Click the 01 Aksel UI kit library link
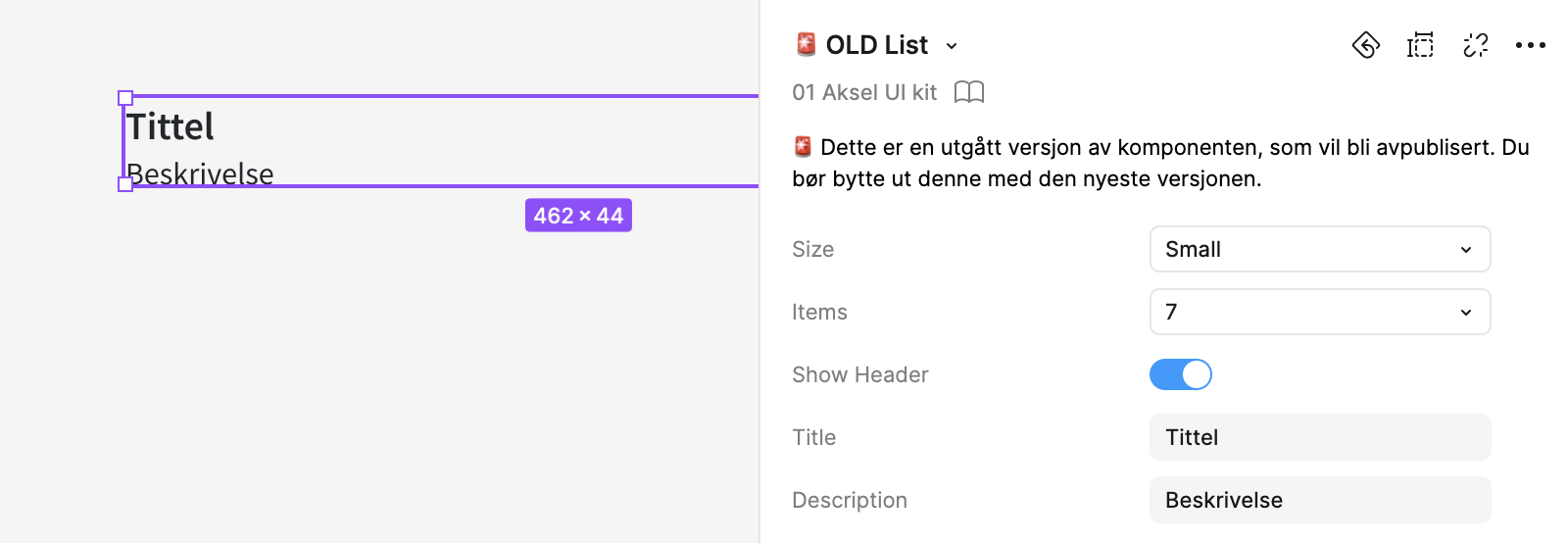1568x543 pixels. click(864, 92)
